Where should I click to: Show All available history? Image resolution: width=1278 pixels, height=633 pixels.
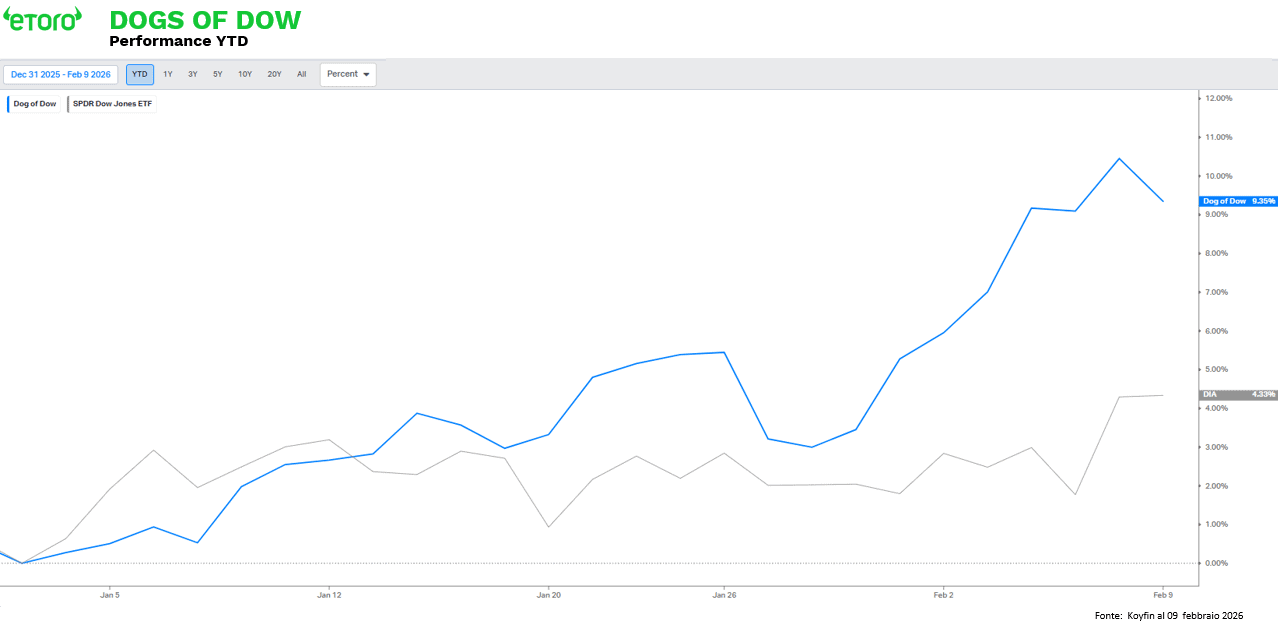[301, 74]
